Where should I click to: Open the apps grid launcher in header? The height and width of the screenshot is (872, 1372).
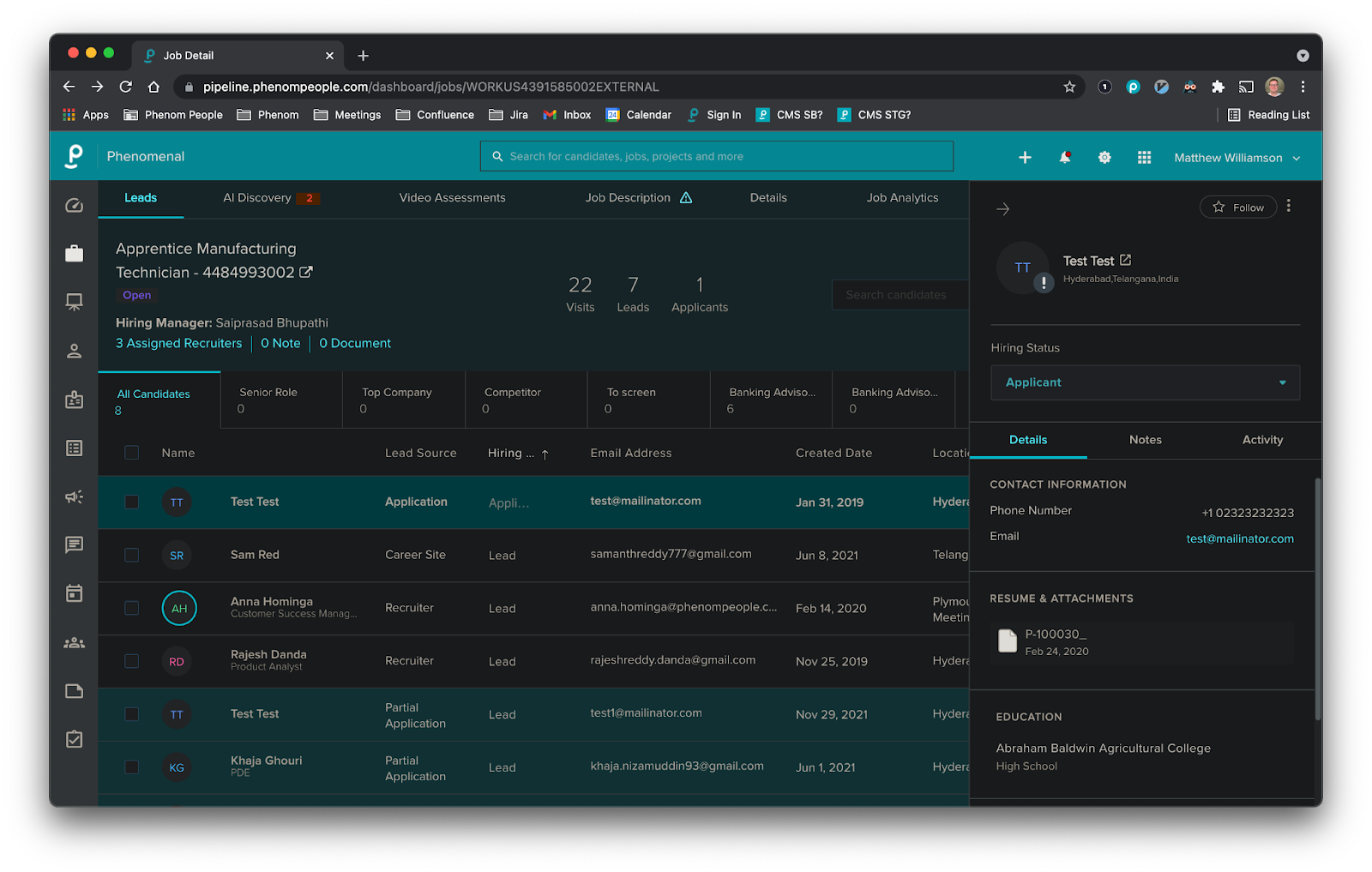(x=1144, y=157)
